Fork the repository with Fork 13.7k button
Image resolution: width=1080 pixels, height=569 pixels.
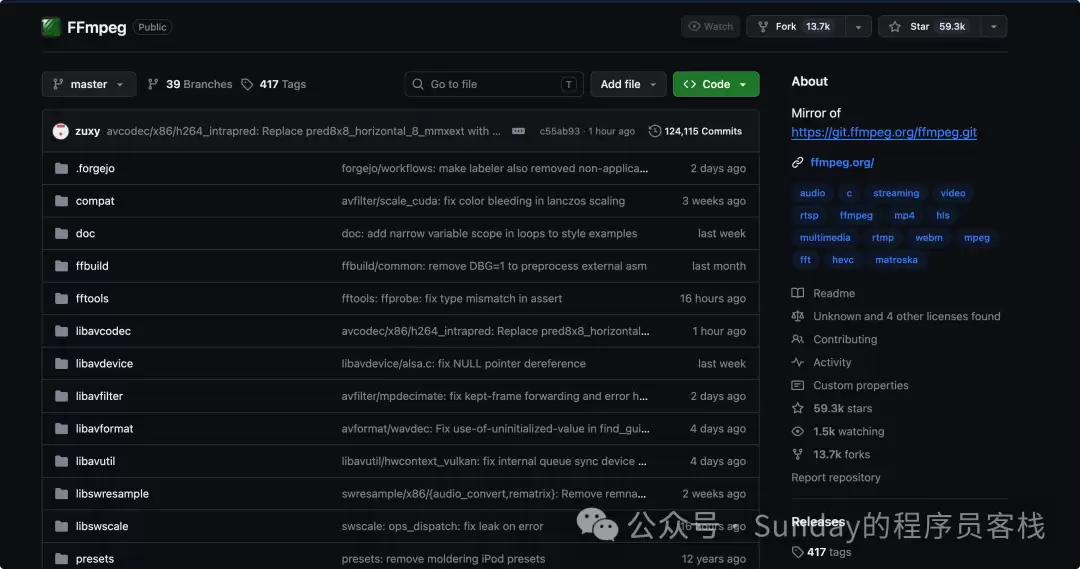coord(796,27)
